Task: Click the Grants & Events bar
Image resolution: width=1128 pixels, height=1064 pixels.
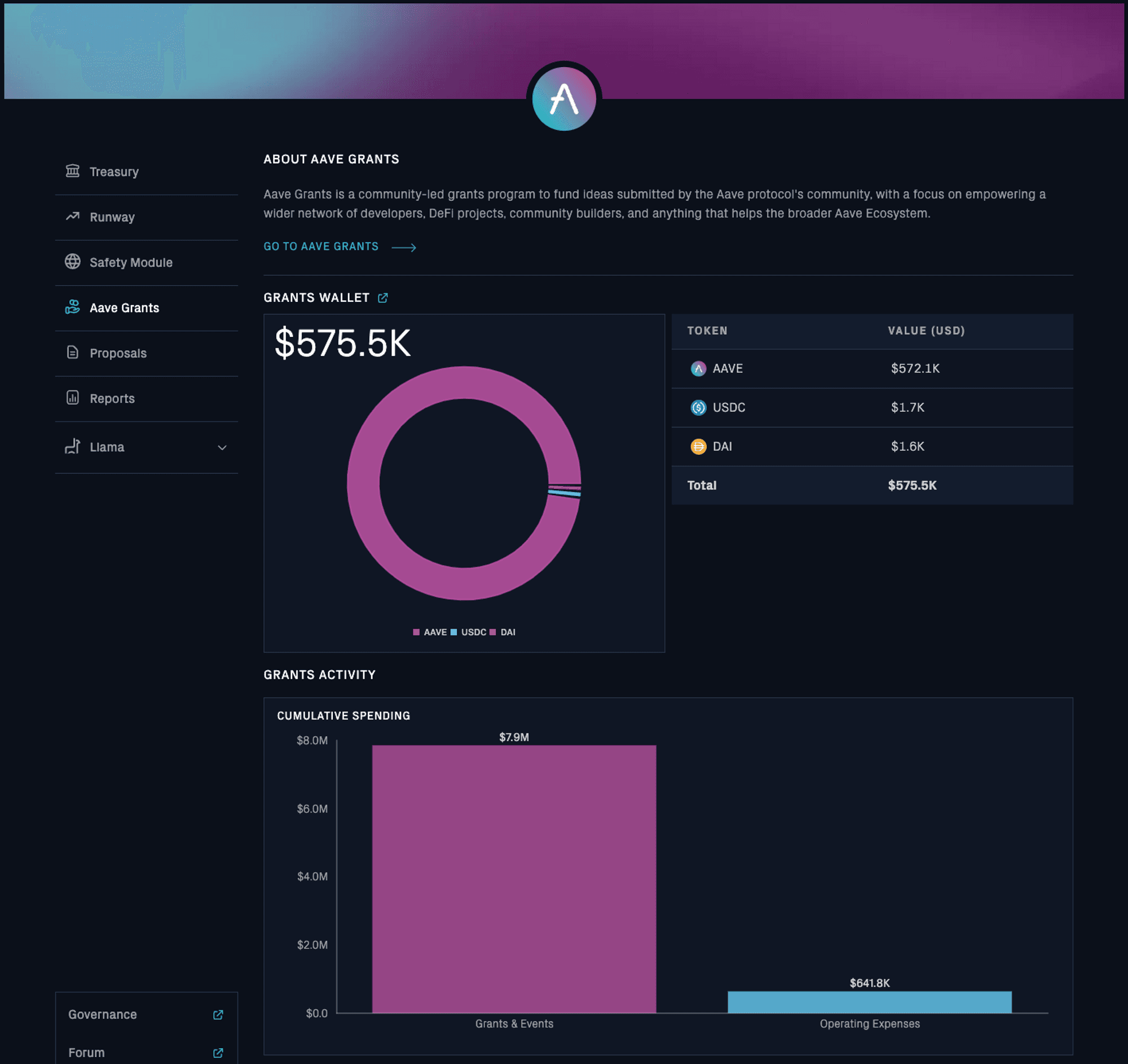Action: [x=514, y=879]
